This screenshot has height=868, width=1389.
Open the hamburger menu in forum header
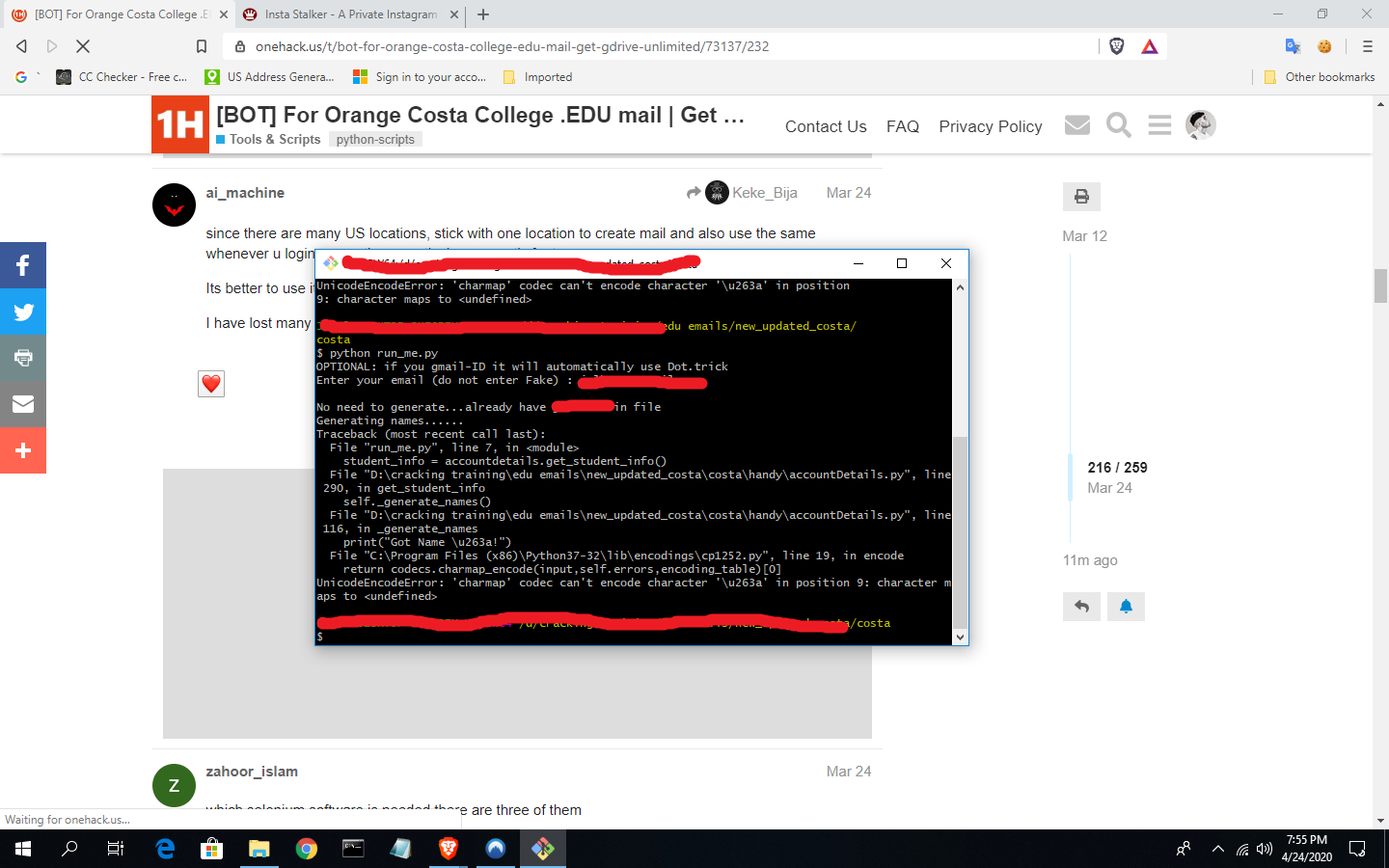[x=1159, y=125]
